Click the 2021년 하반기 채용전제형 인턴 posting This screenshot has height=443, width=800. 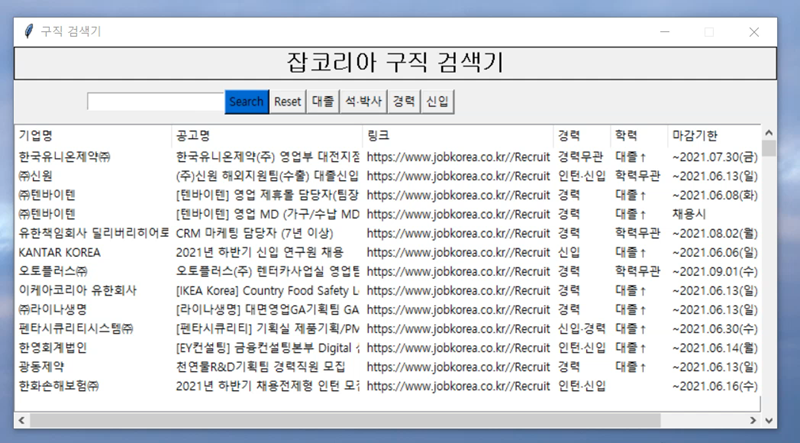[267, 386]
